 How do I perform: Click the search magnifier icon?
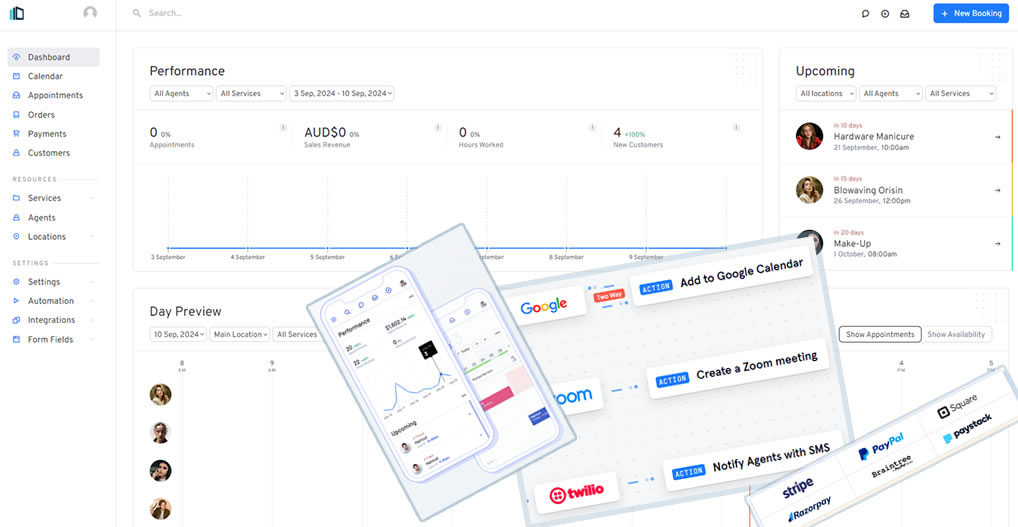click(137, 13)
